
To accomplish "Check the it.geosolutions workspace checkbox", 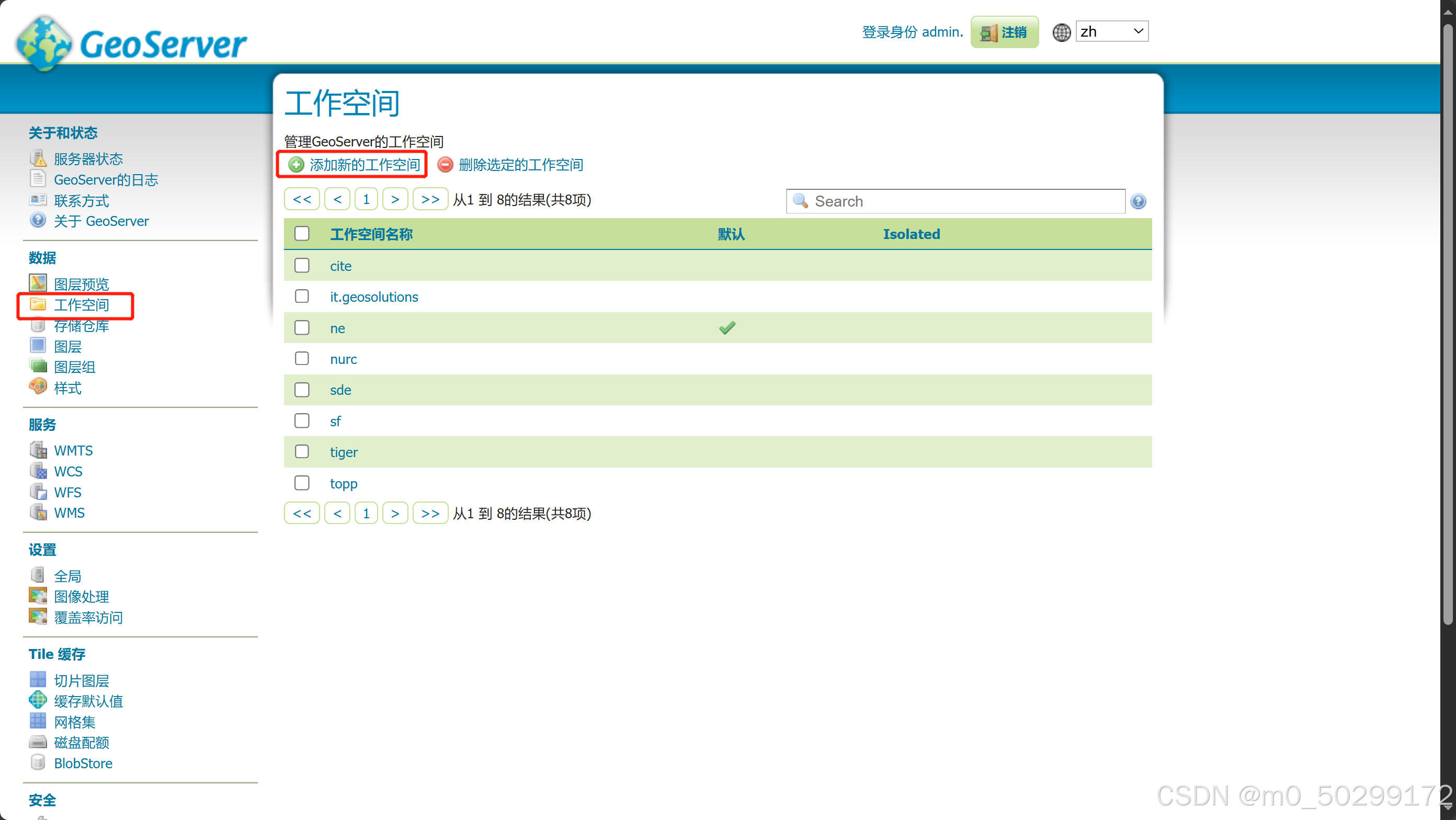I will point(302,296).
